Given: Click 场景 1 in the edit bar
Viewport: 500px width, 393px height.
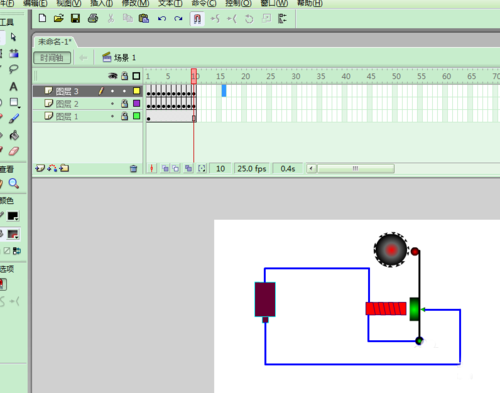Looking at the screenshot, I should (x=119, y=58).
